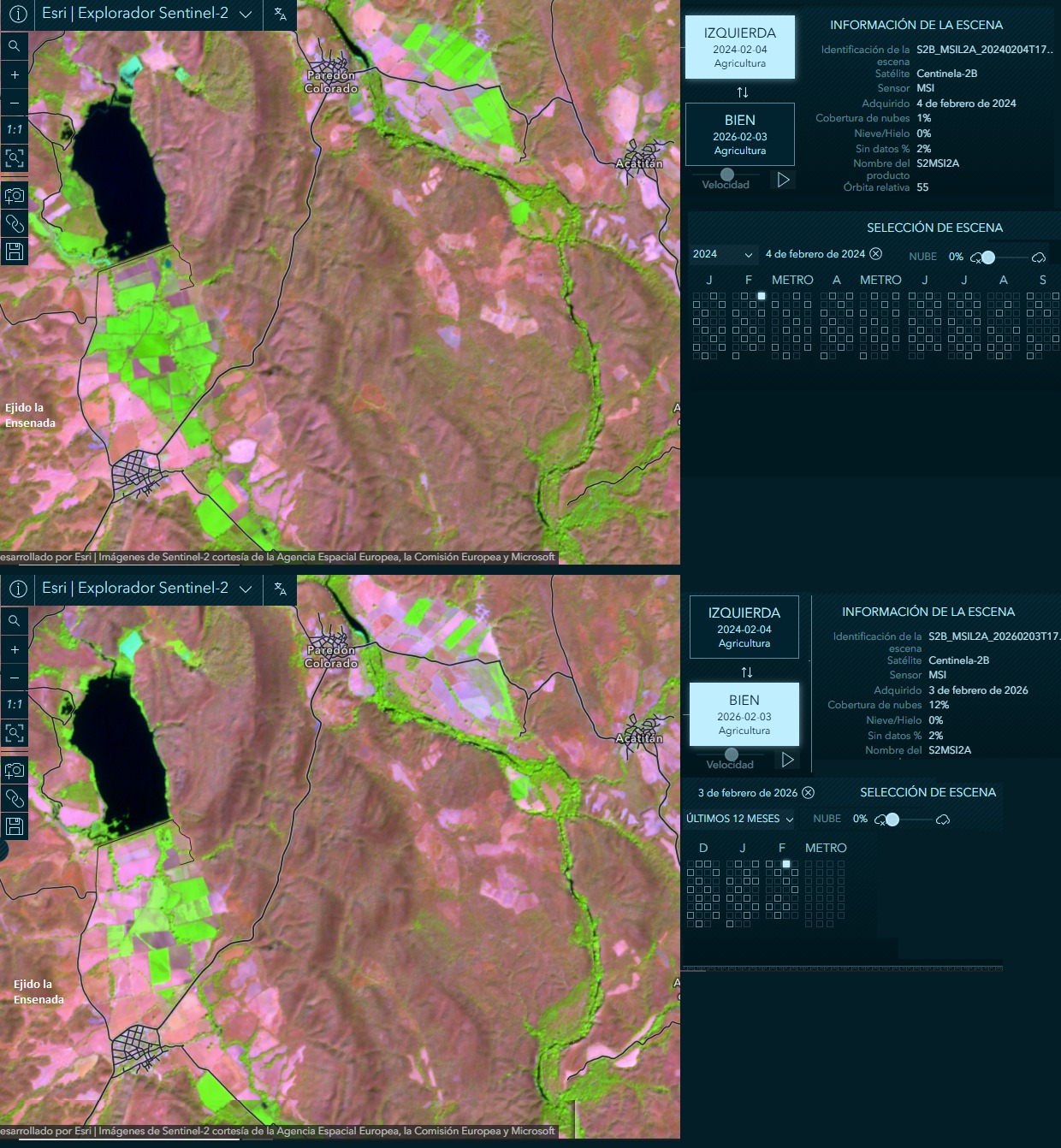Click the 1:1 scale button on top map
This screenshot has height=1148, width=1061.
[x=15, y=130]
